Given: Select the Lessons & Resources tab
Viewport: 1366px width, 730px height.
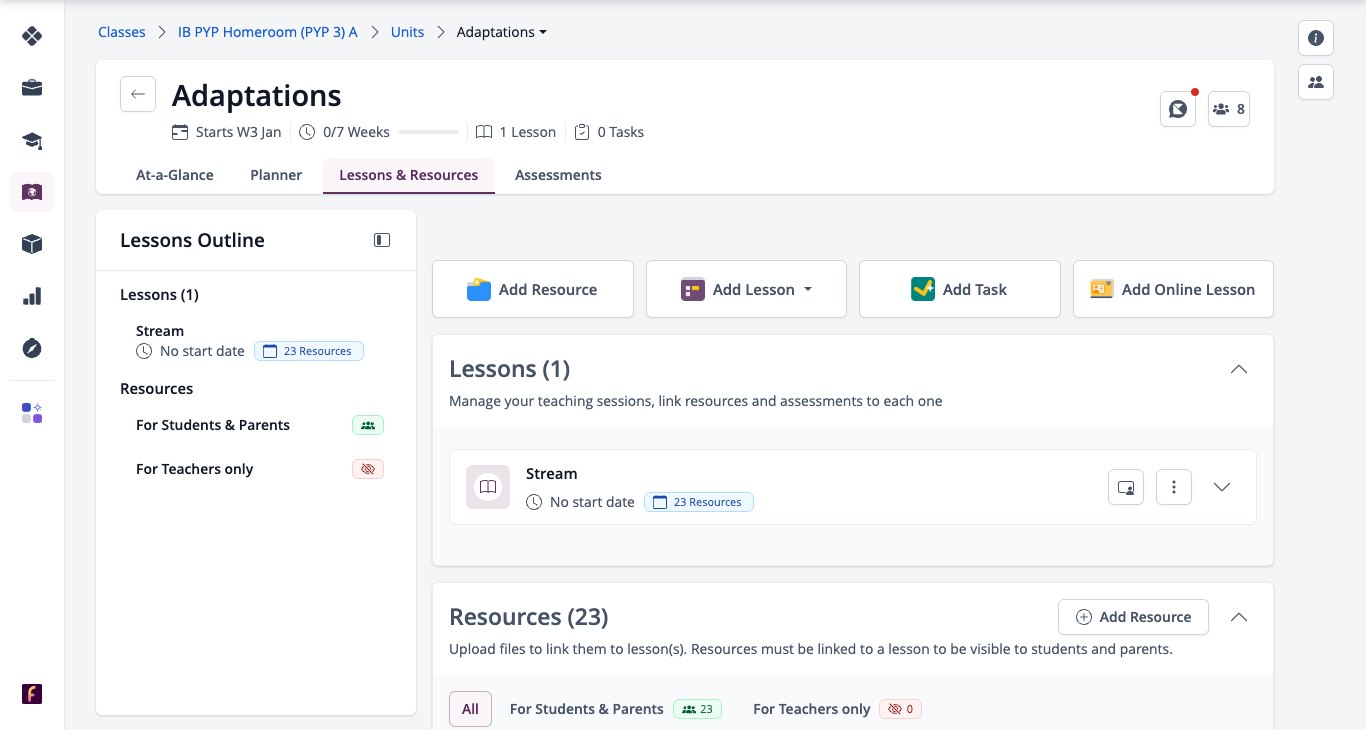Looking at the screenshot, I should click(x=409, y=175).
